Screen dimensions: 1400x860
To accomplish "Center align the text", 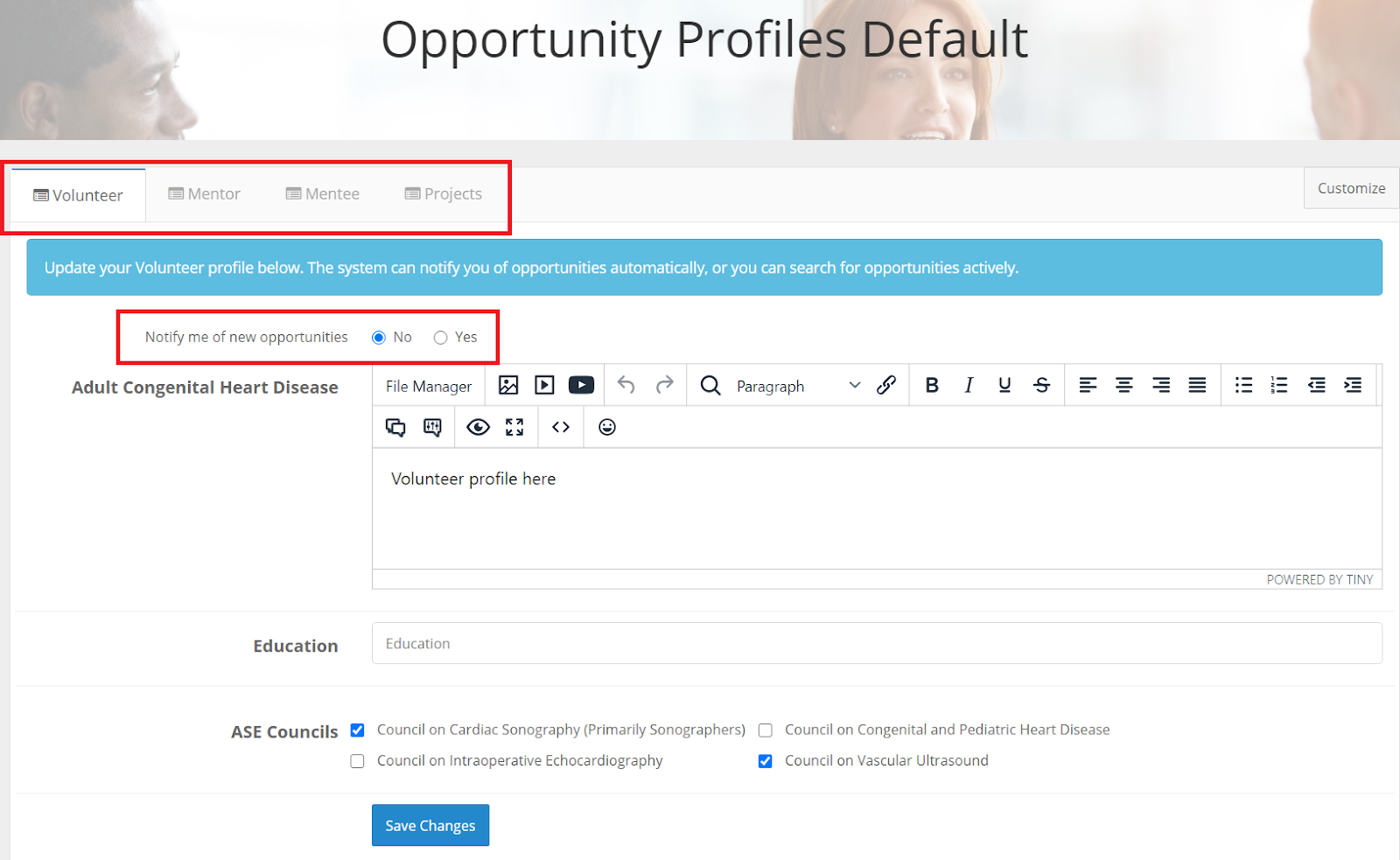I will pos(1124,385).
